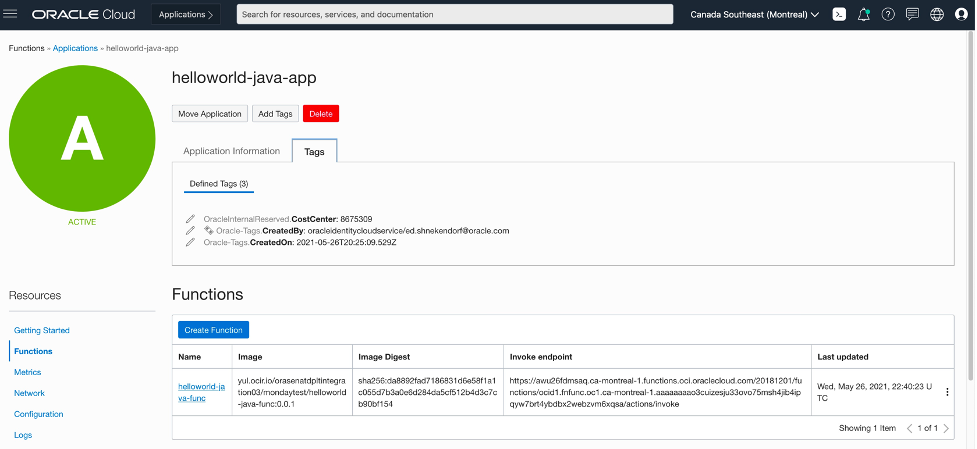Click the ACTIVE status label
Viewport: 977px width, 449px height.
click(x=82, y=222)
